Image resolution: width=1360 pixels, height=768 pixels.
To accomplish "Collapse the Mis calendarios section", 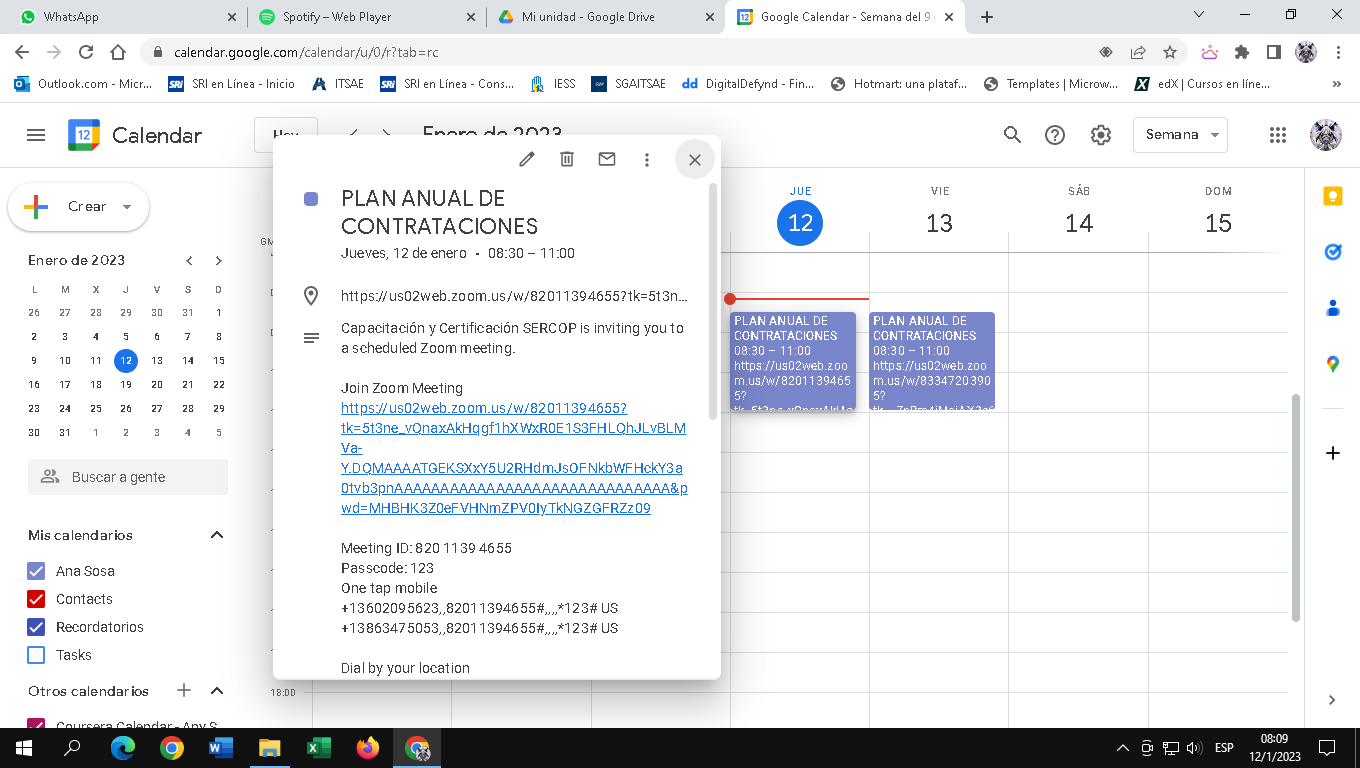I will point(217,535).
